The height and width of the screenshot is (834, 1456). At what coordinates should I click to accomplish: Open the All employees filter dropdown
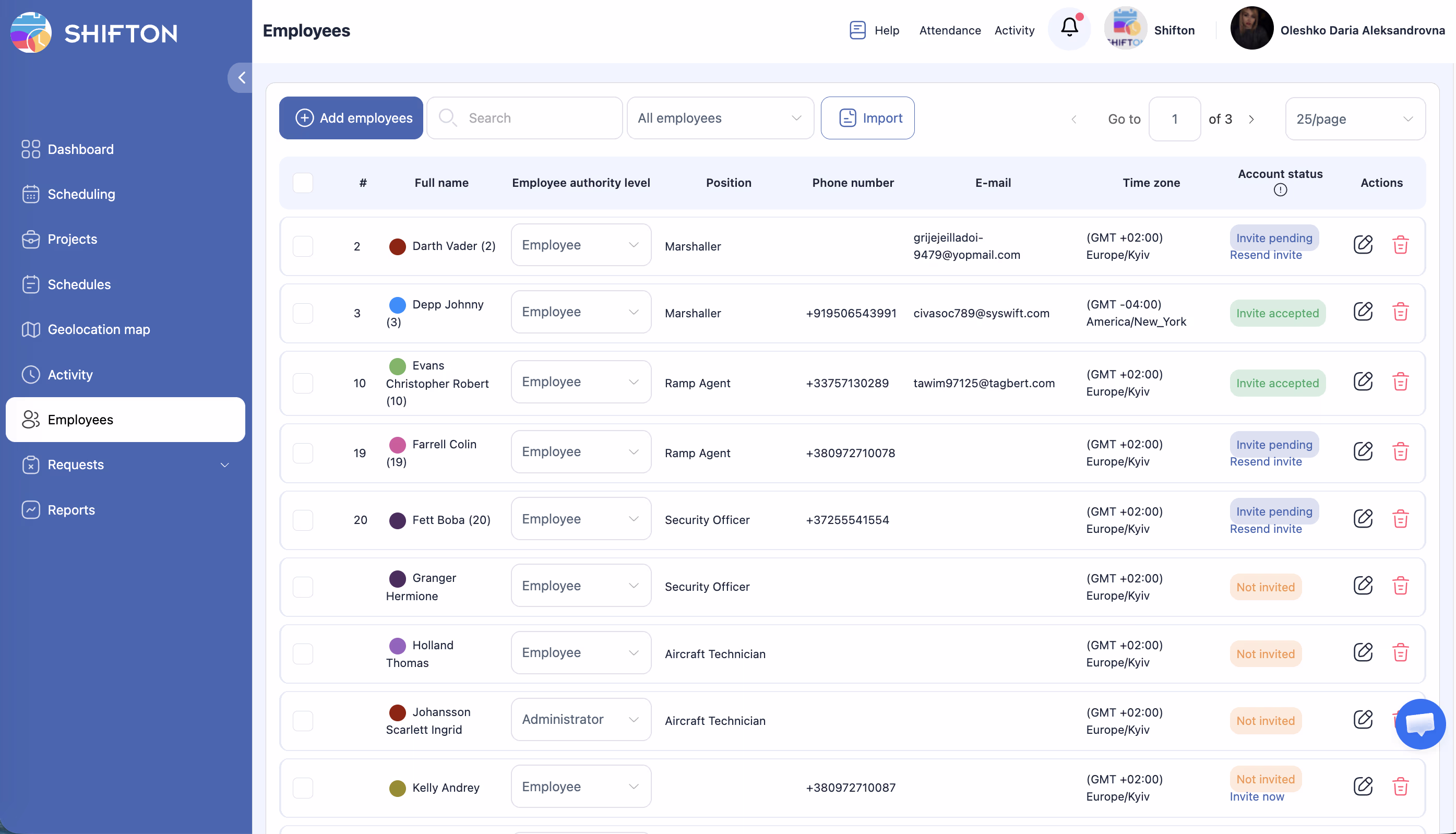point(720,118)
